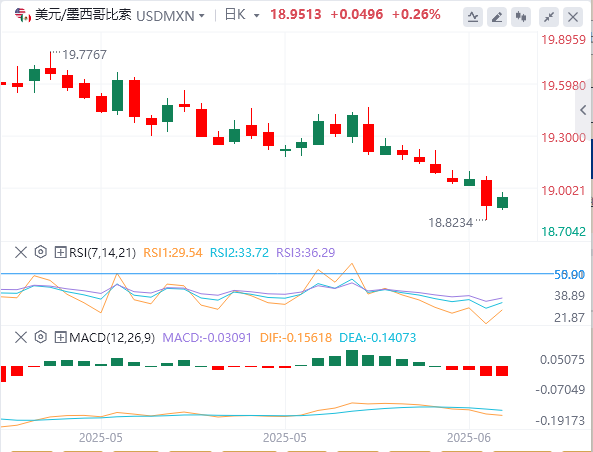Click MACD axis label -0.07049
Viewport: 593px width, 452px height.
560,390
